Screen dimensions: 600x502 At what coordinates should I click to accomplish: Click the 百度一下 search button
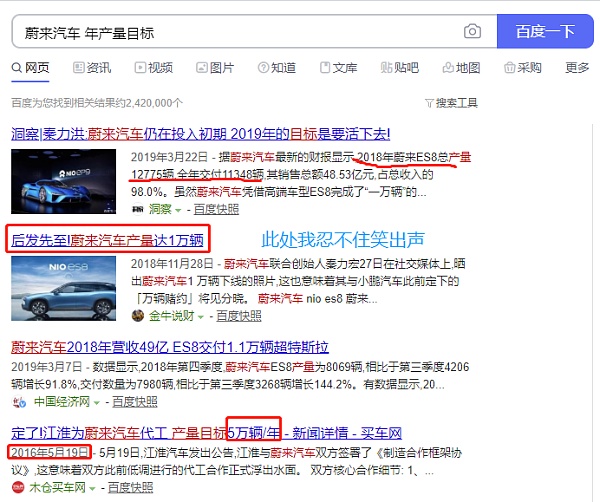tap(545, 31)
